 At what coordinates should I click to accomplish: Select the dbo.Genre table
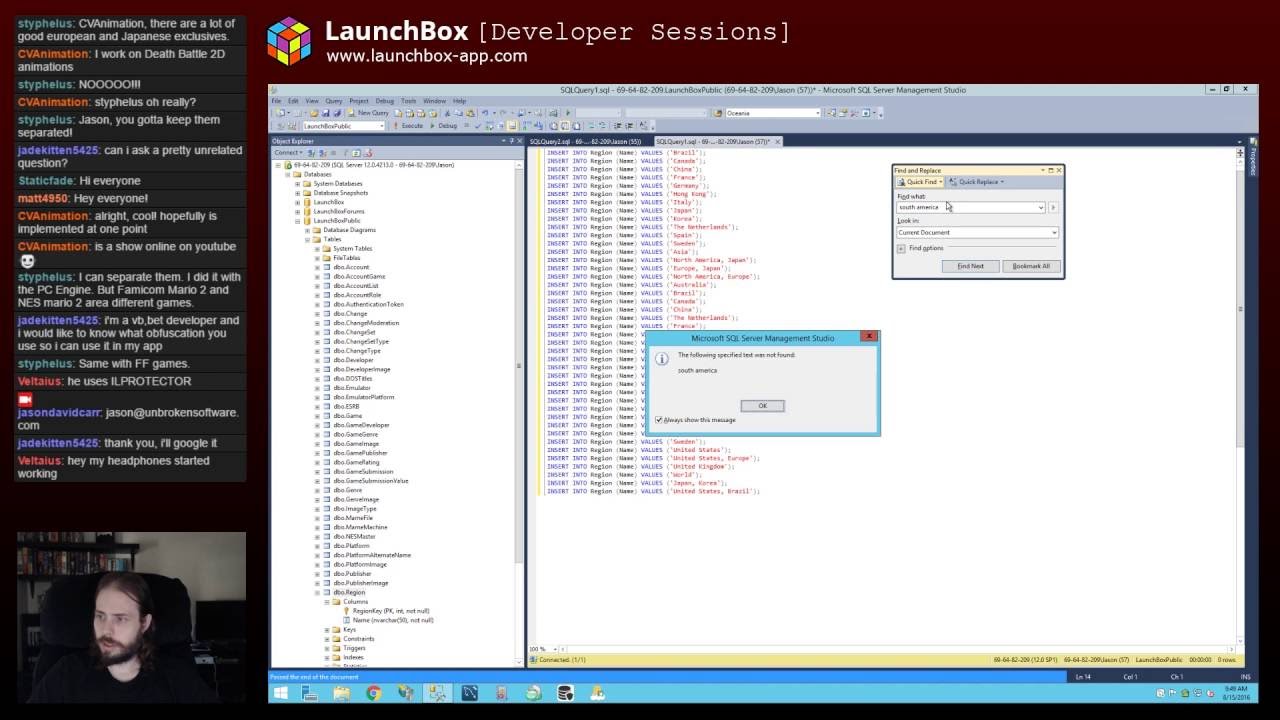[348, 490]
